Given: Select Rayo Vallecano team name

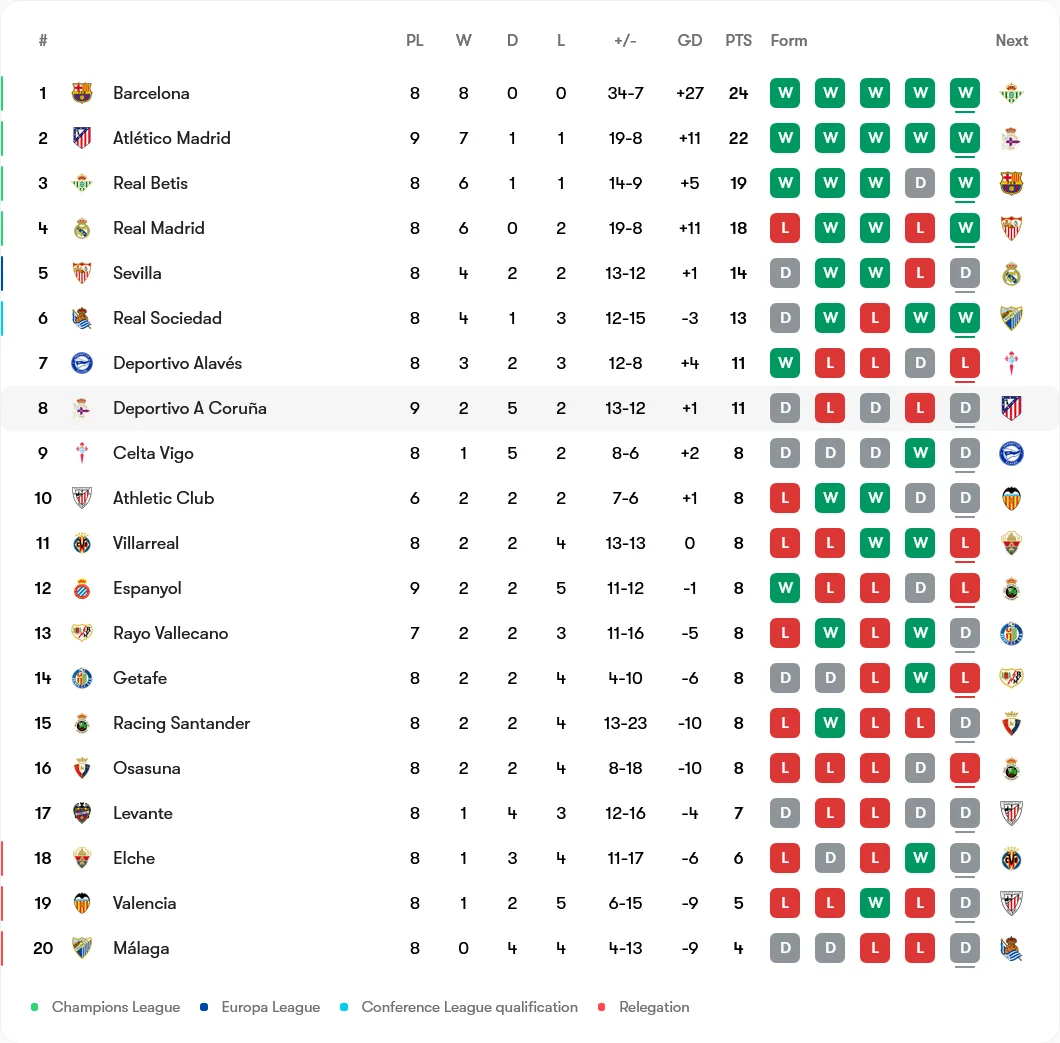Looking at the screenshot, I should (170, 633).
